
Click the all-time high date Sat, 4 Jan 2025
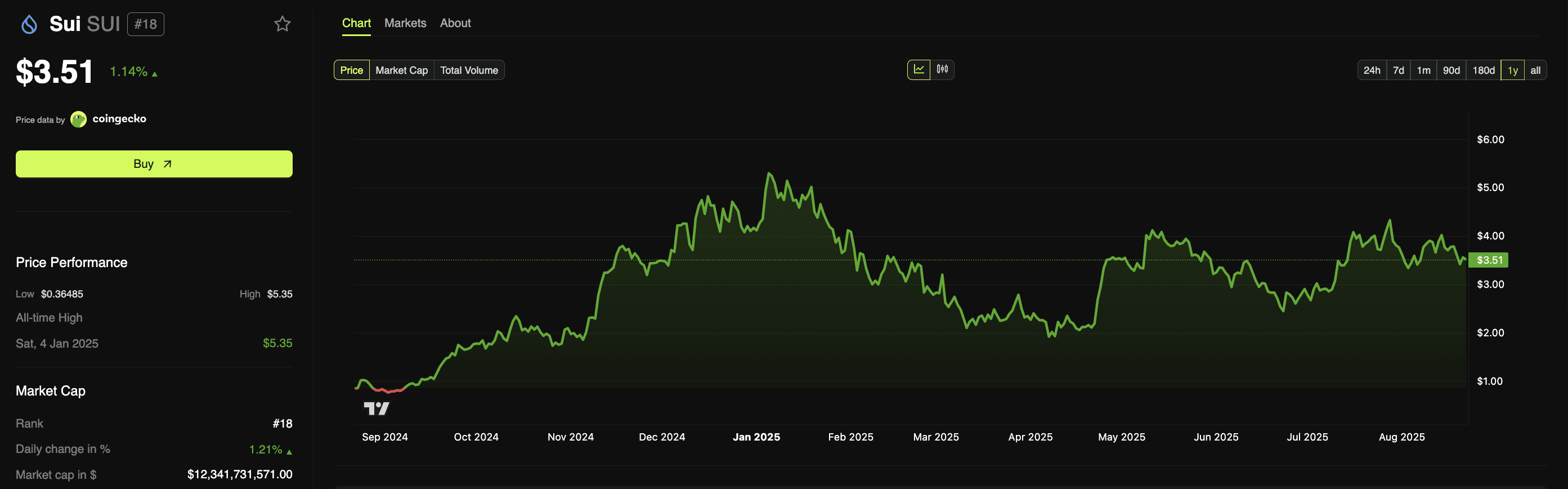[57, 344]
